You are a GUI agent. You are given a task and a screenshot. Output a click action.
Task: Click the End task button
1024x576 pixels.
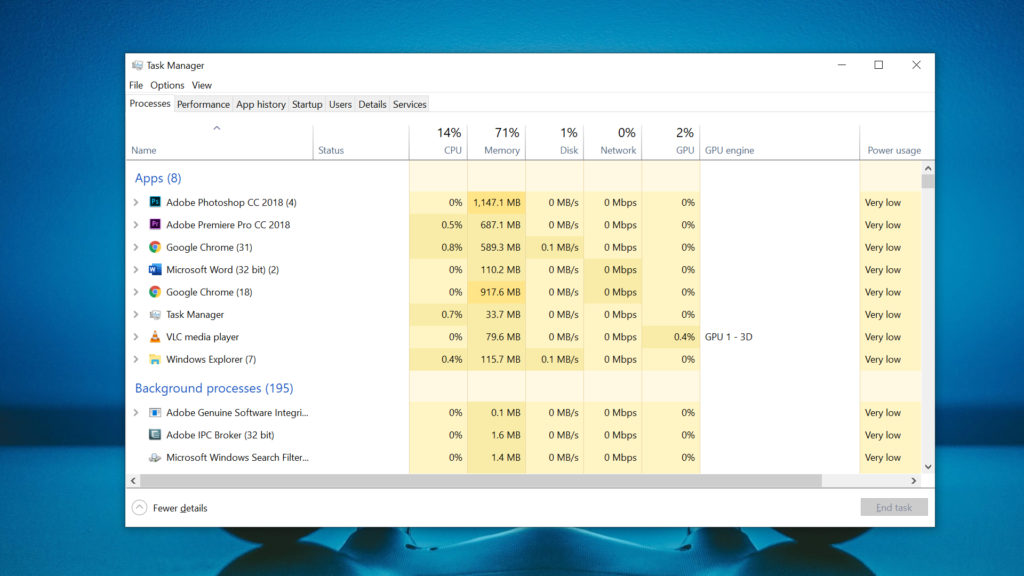click(894, 507)
